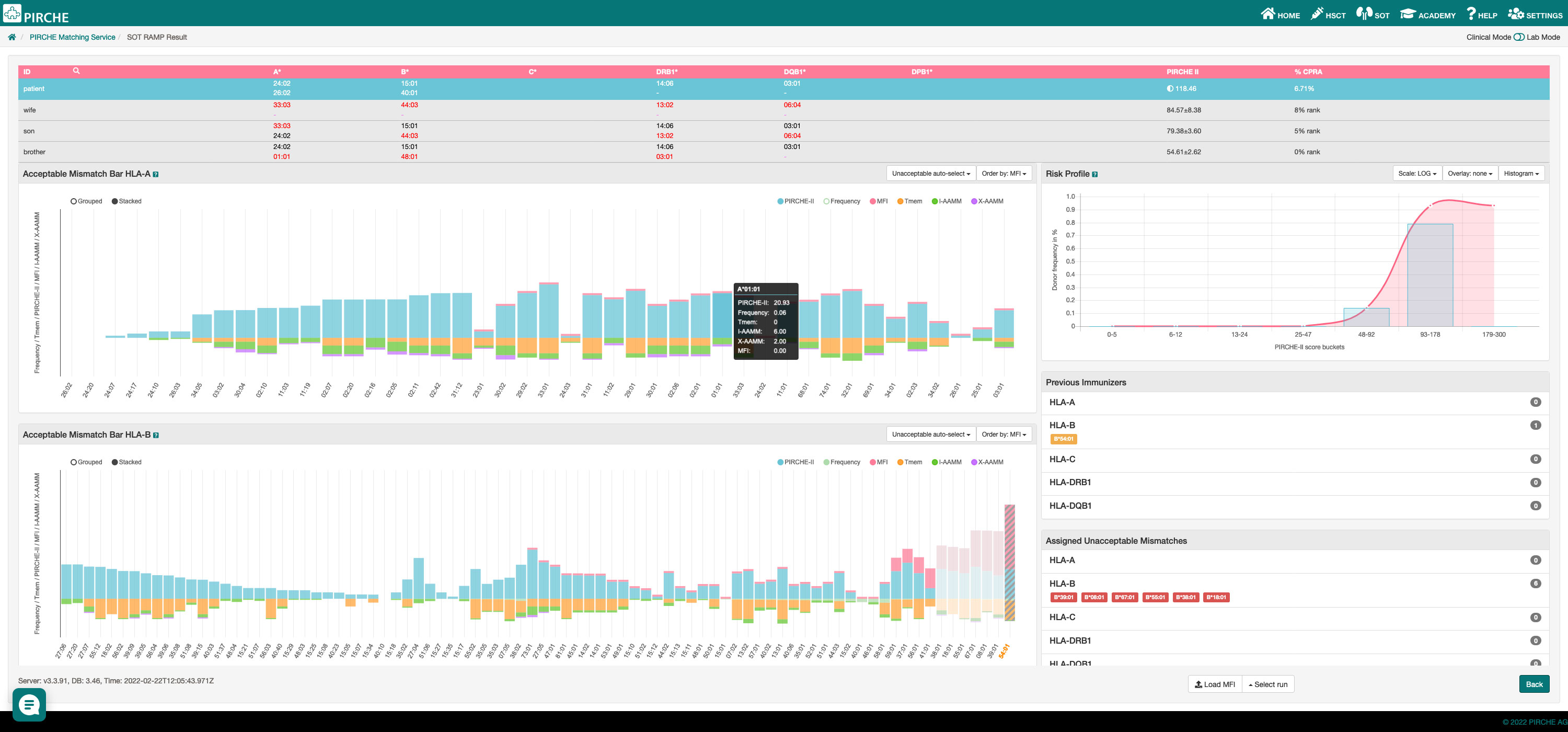Click HLA-B unacceptable mismatches count badge

click(1536, 584)
